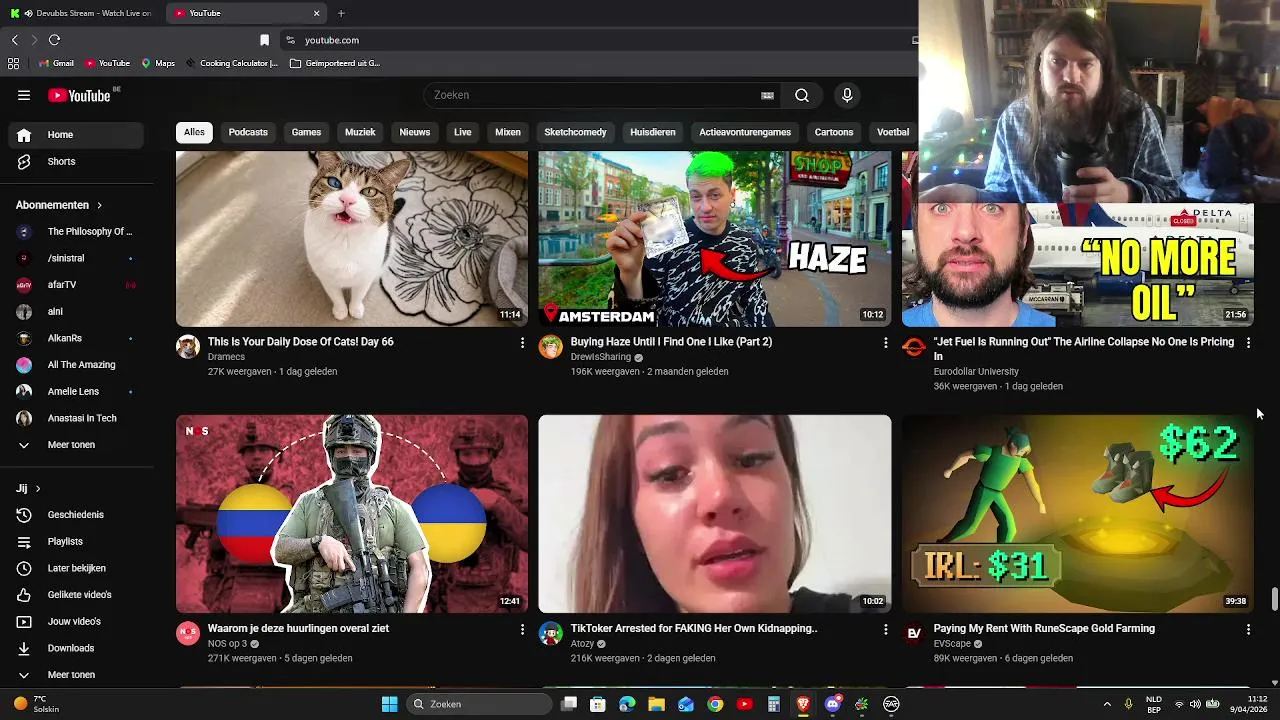Switch to Devubbs Stream browser tab
Viewport: 1280px width, 720px height.
(x=81, y=13)
